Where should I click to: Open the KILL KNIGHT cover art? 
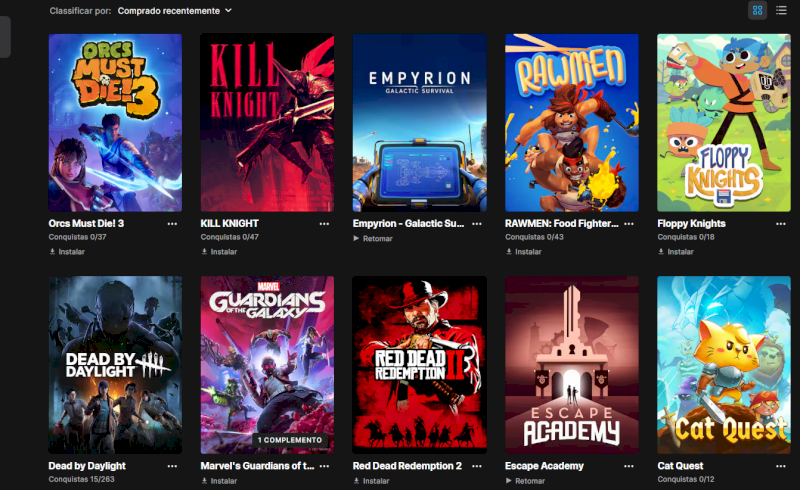267,122
